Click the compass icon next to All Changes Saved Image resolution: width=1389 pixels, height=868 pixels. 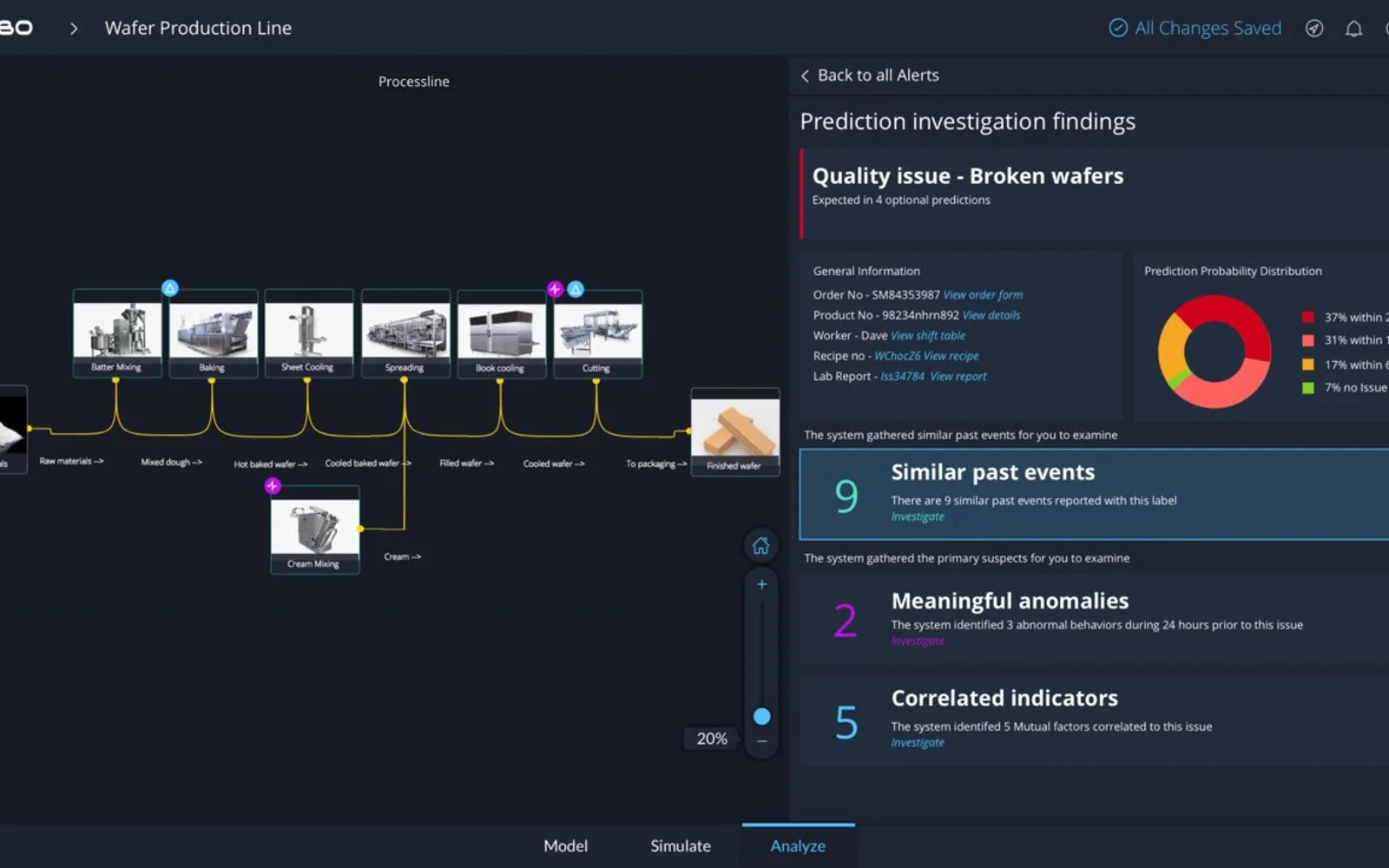pyautogui.click(x=1314, y=29)
